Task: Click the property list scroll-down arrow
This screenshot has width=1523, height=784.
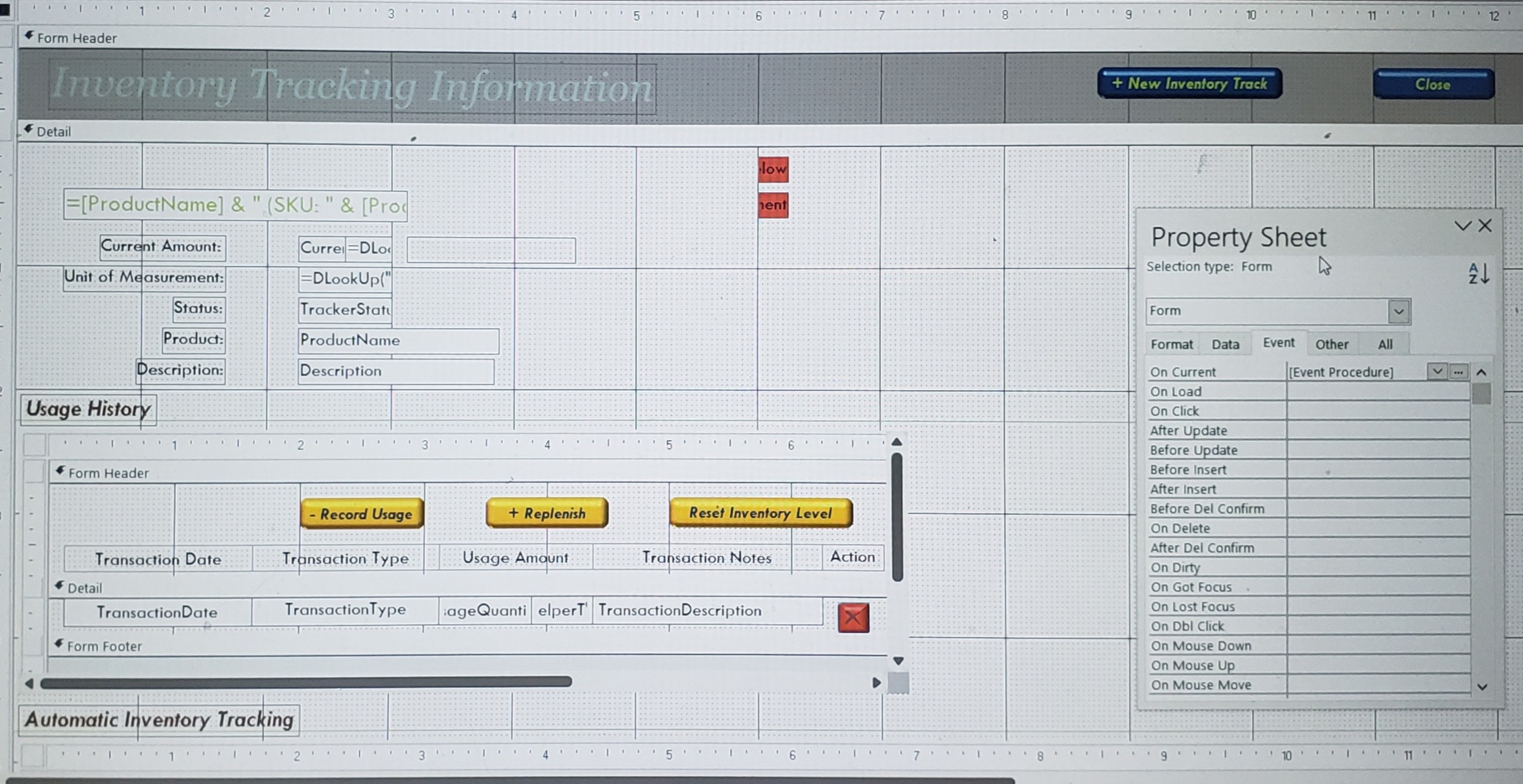Action: (x=1482, y=686)
